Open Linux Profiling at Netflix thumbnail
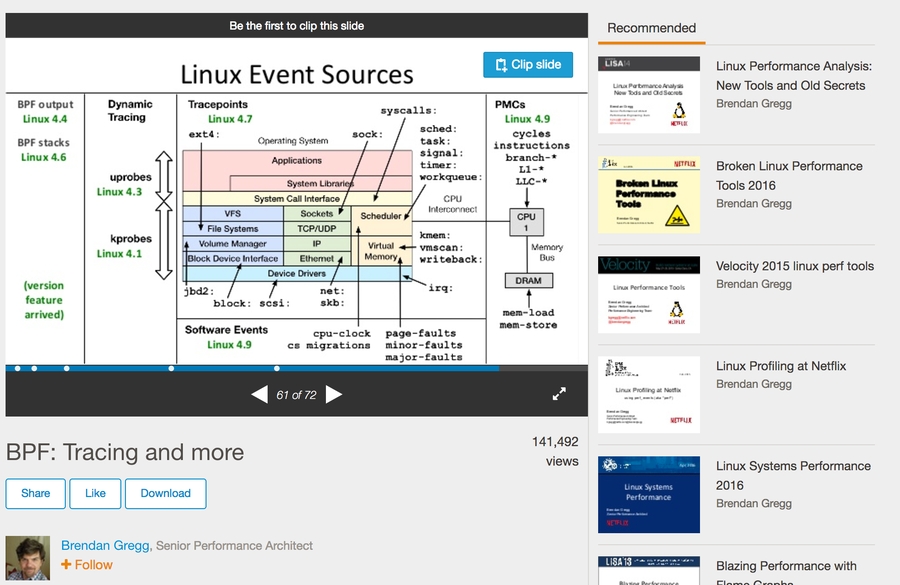 click(x=648, y=395)
